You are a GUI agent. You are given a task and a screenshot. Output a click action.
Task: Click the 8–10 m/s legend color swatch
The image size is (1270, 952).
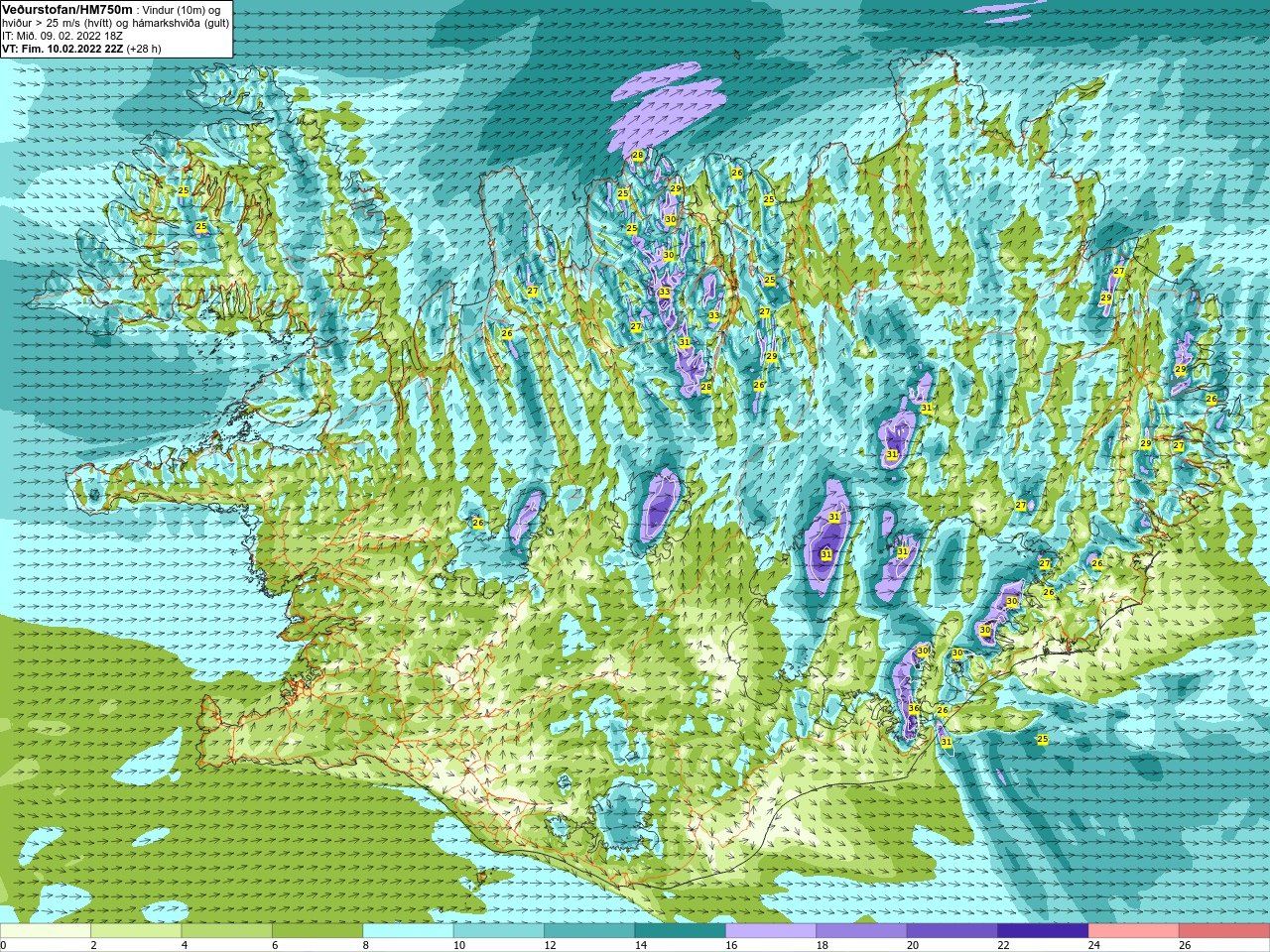[409, 931]
